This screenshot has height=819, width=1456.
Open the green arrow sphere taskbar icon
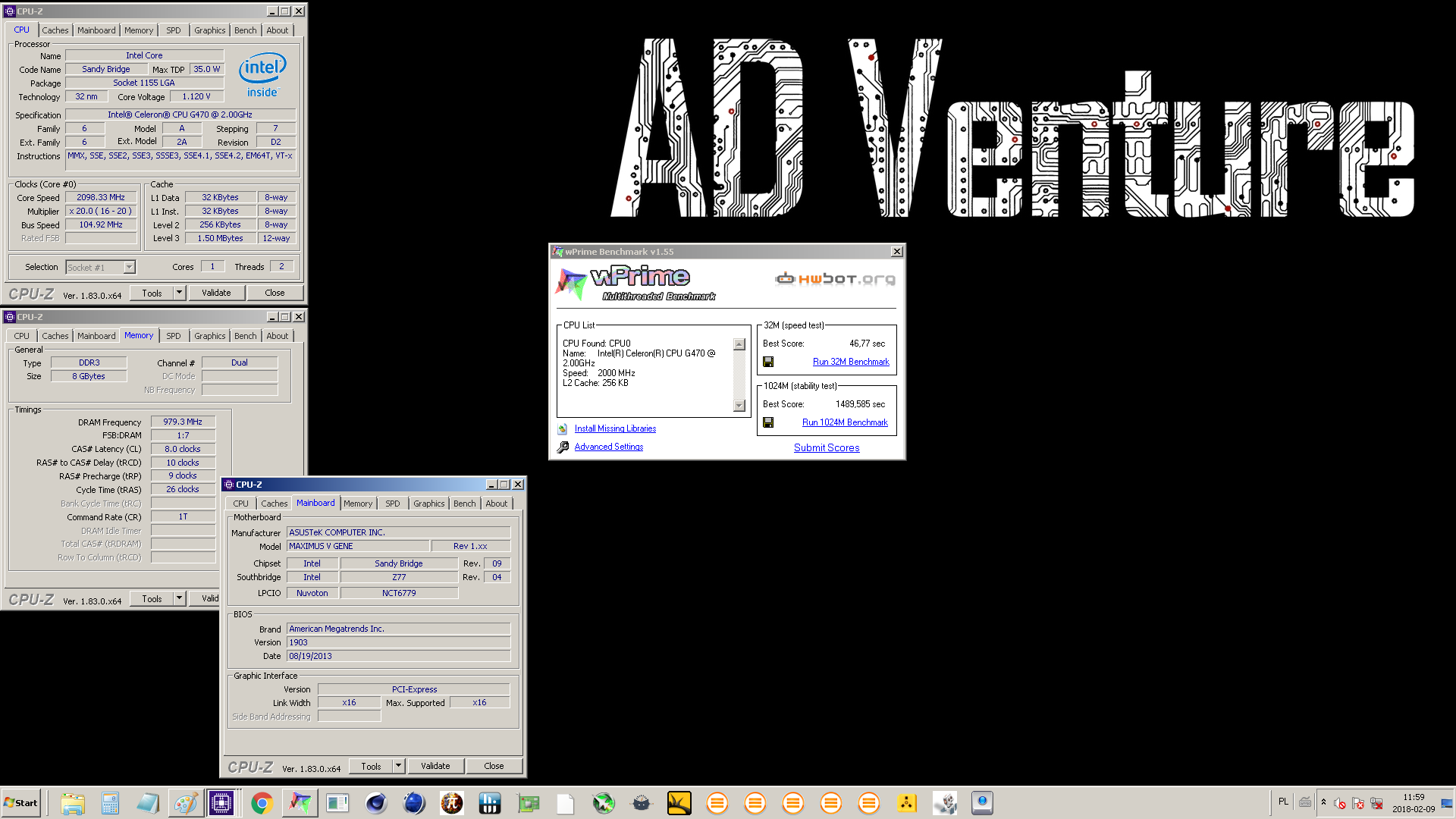(x=604, y=803)
